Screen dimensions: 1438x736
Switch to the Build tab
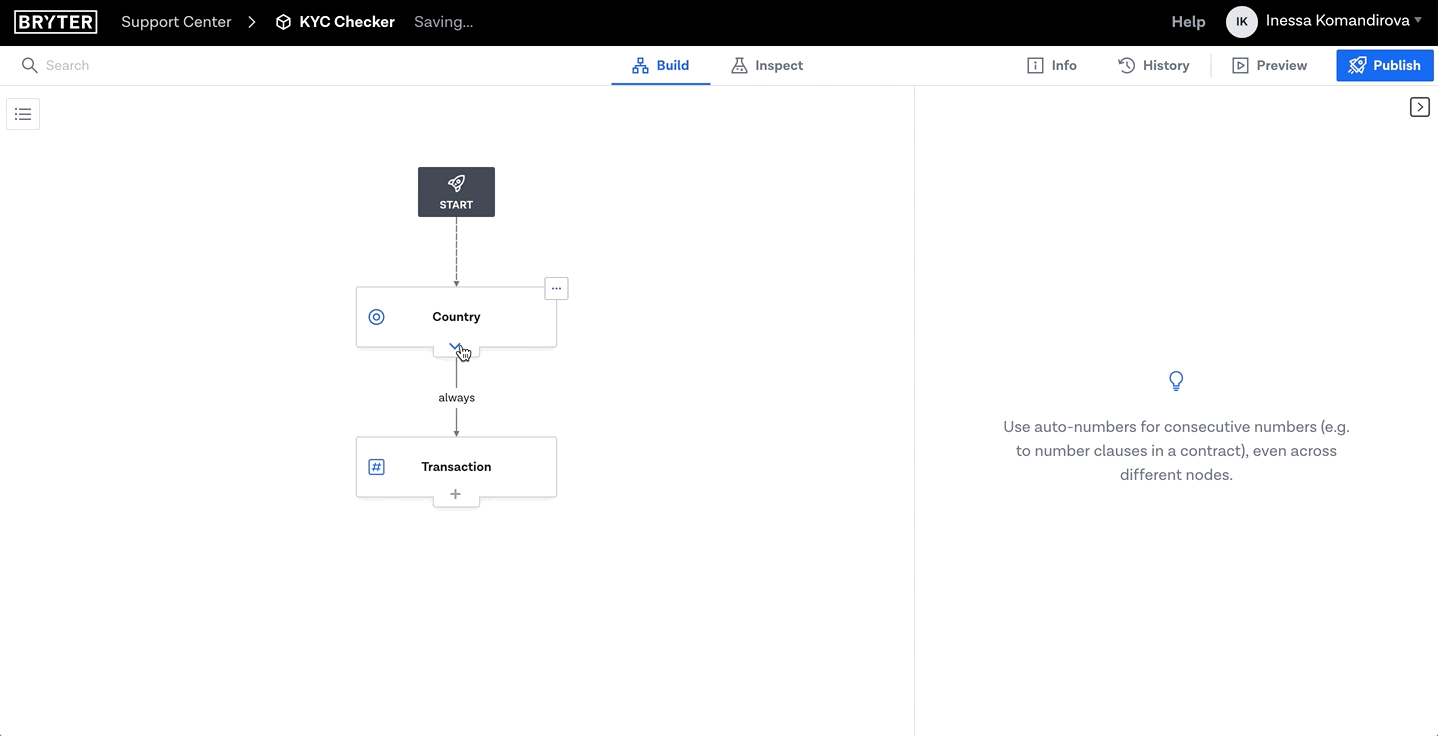[661, 65]
